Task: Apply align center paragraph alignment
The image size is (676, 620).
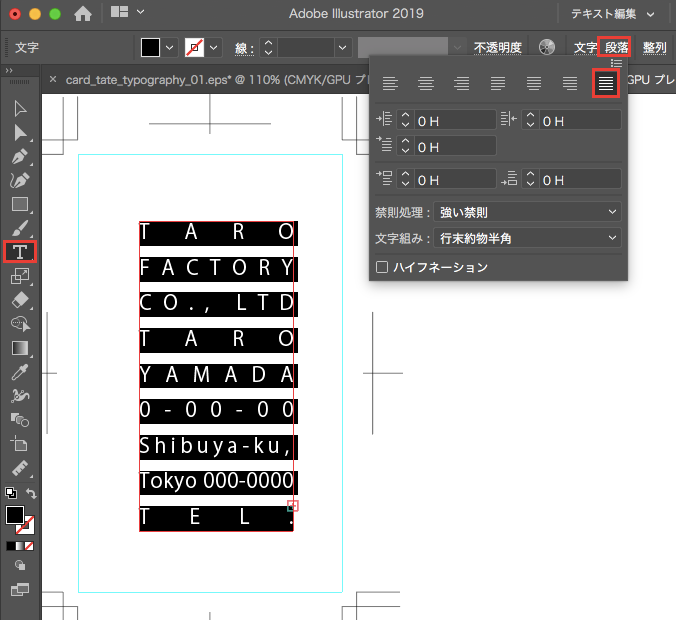Action: 426,84
